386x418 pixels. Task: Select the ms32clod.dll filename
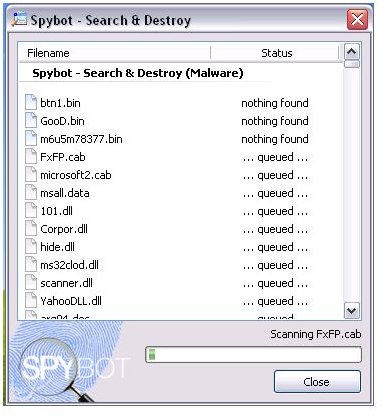coord(69,265)
